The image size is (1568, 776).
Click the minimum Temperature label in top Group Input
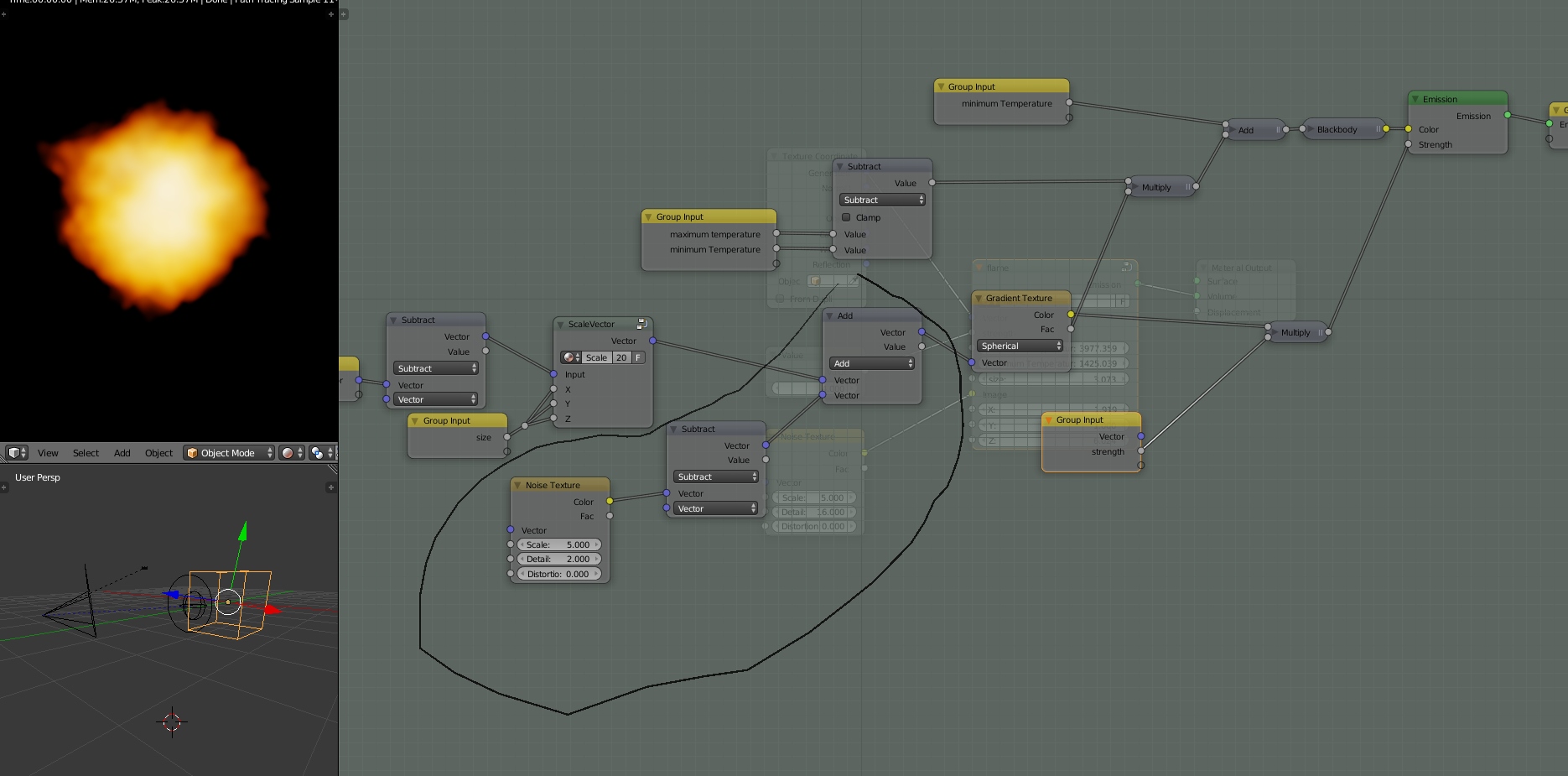pyautogui.click(x=1006, y=103)
